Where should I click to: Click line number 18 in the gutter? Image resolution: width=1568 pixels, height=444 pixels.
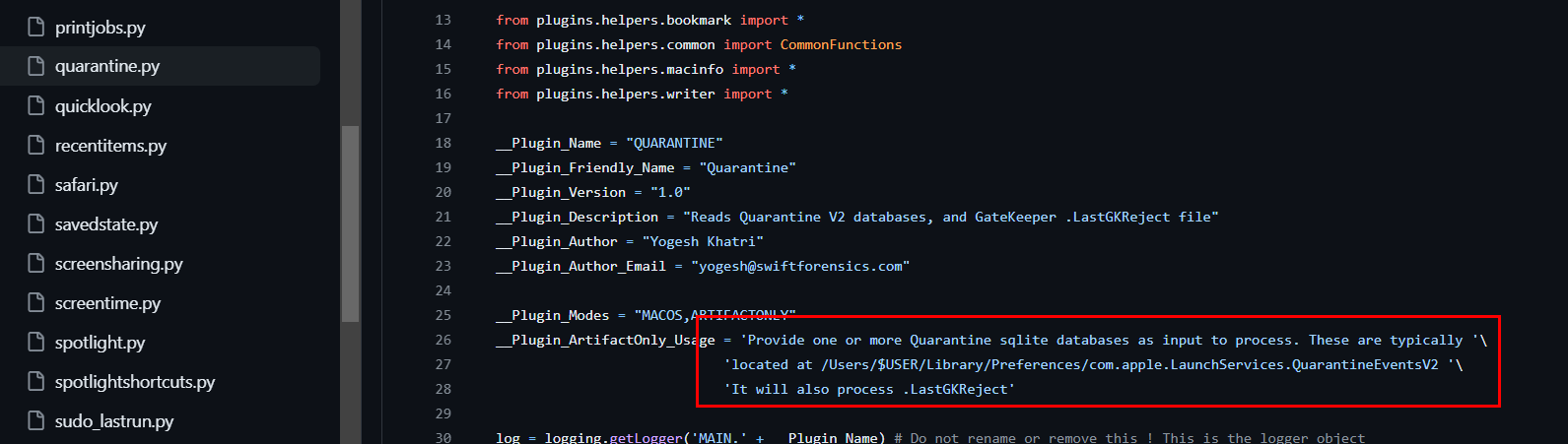443,143
